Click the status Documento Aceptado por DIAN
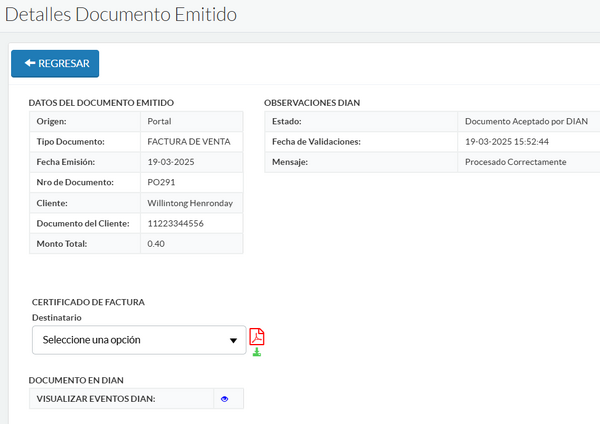600x424 pixels. coord(526,121)
